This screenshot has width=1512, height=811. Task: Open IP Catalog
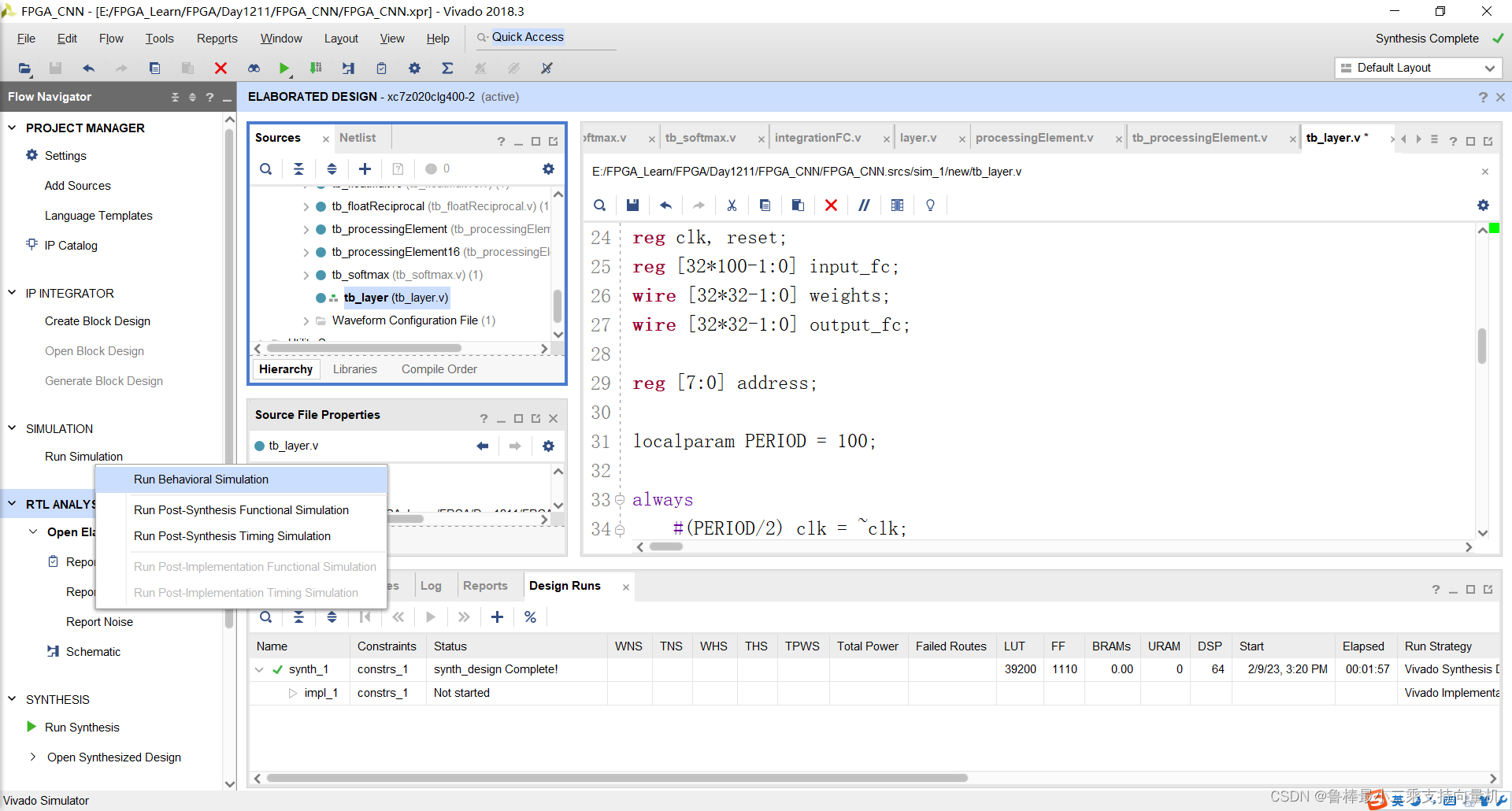point(71,246)
